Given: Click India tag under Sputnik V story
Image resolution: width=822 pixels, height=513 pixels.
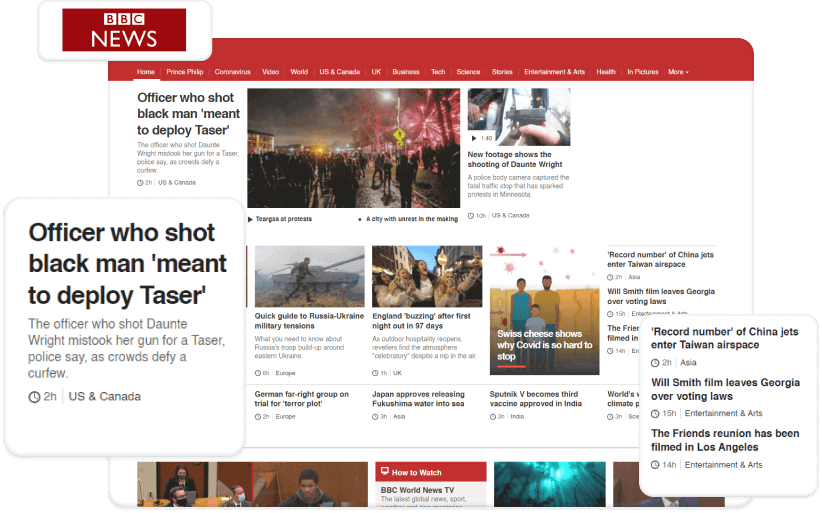Looking at the screenshot, I should pyautogui.click(x=517, y=417).
